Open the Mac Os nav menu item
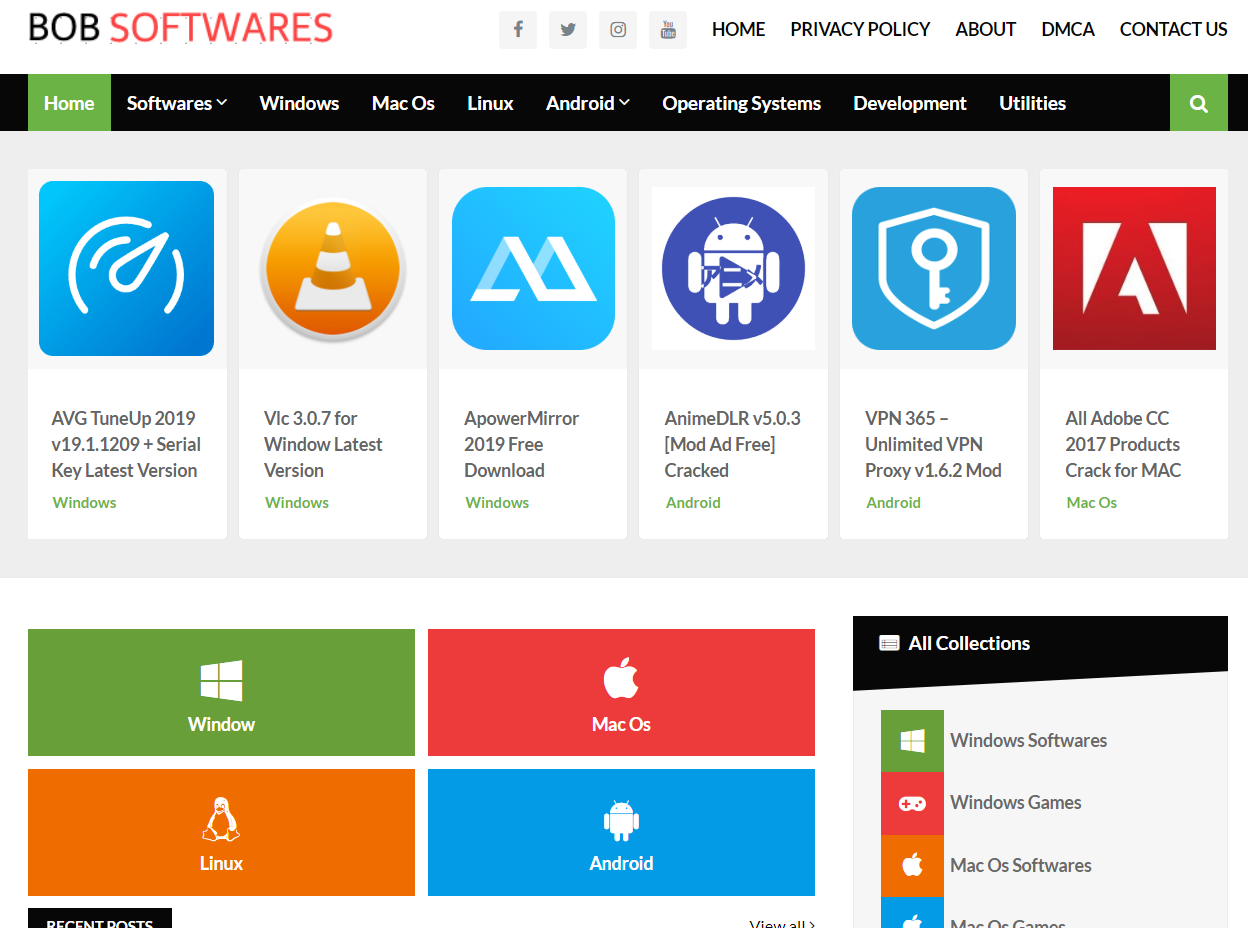The image size is (1248, 928). click(403, 103)
